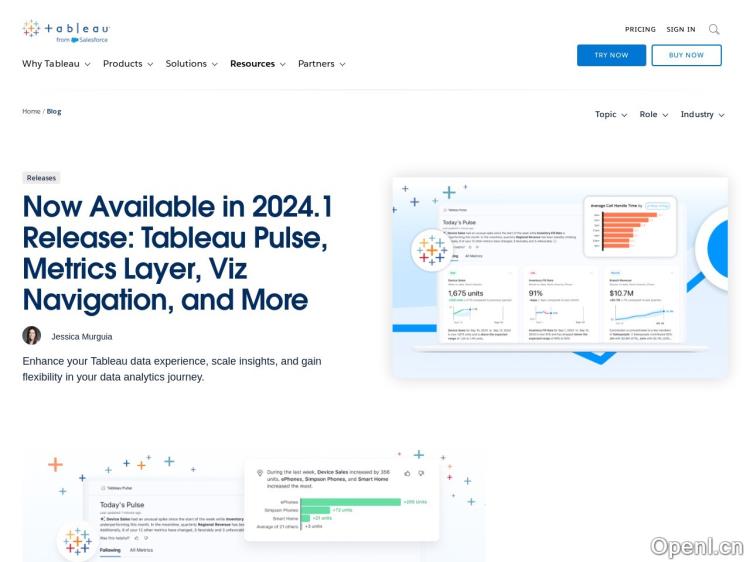This screenshot has height=562, width=750.
Task: Open the Pricing link
Action: point(640,30)
